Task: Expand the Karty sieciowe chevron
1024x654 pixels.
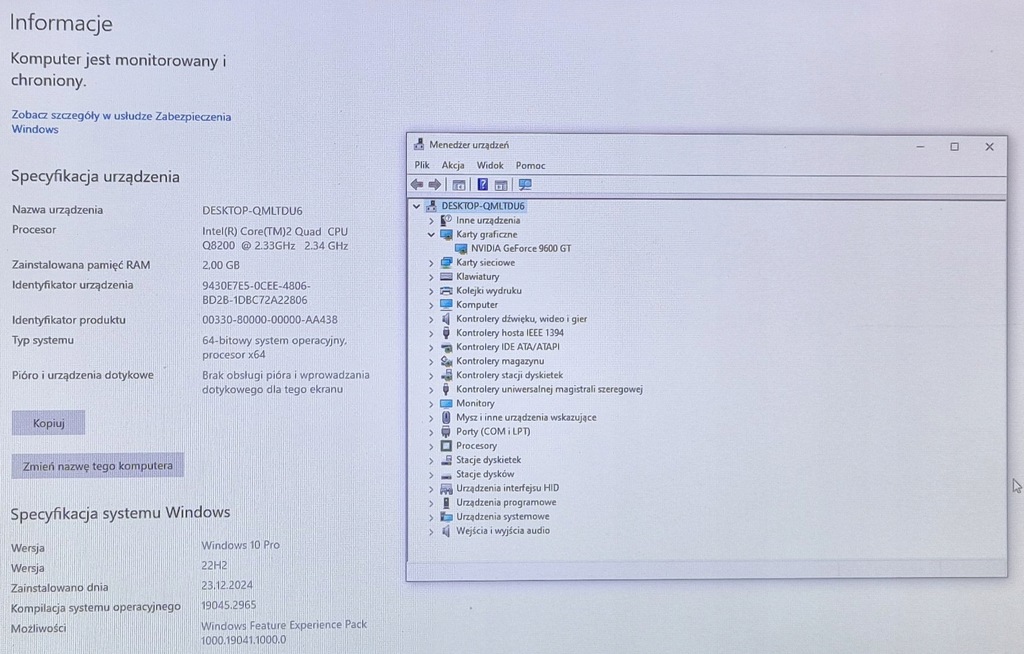Action: [x=431, y=263]
